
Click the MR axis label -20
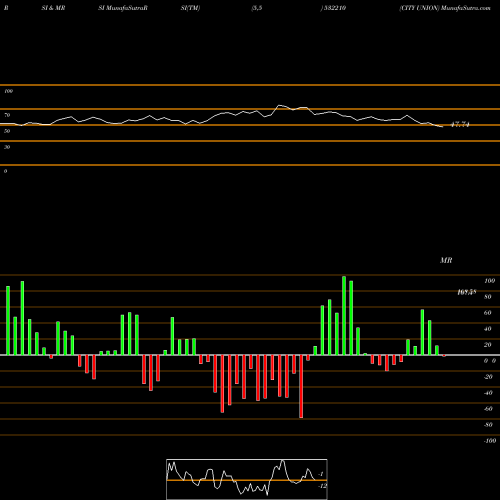(488, 377)
